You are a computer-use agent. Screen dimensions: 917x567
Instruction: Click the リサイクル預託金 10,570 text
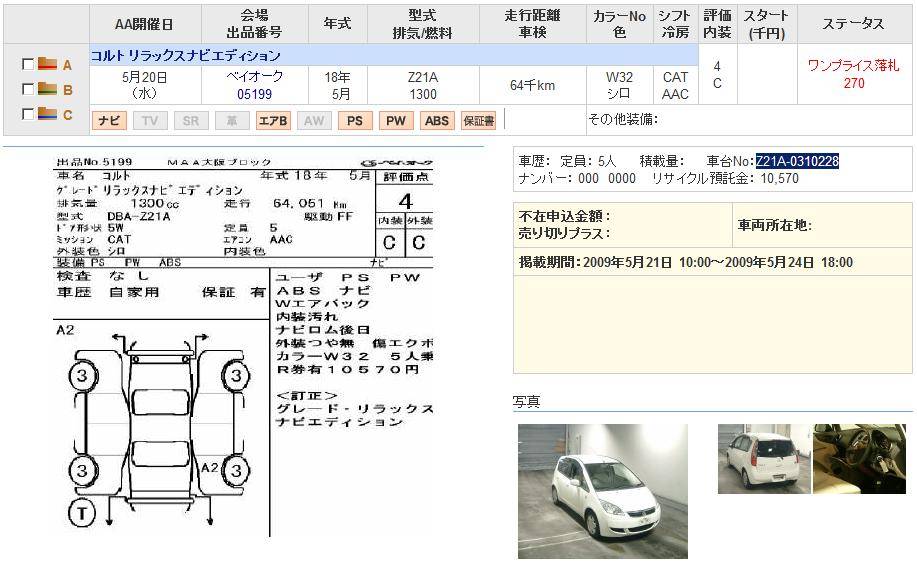coord(725,178)
